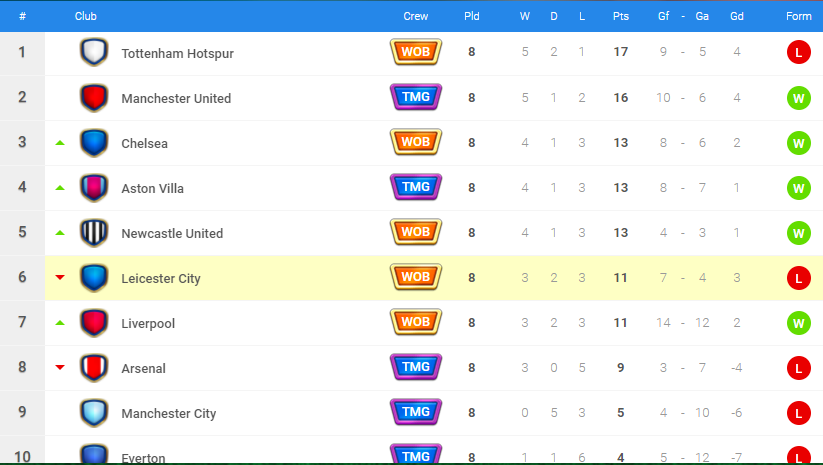Viewport: 823px width, 465px height.
Task: Open the Liverpool club name link
Action: [x=148, y=324]
